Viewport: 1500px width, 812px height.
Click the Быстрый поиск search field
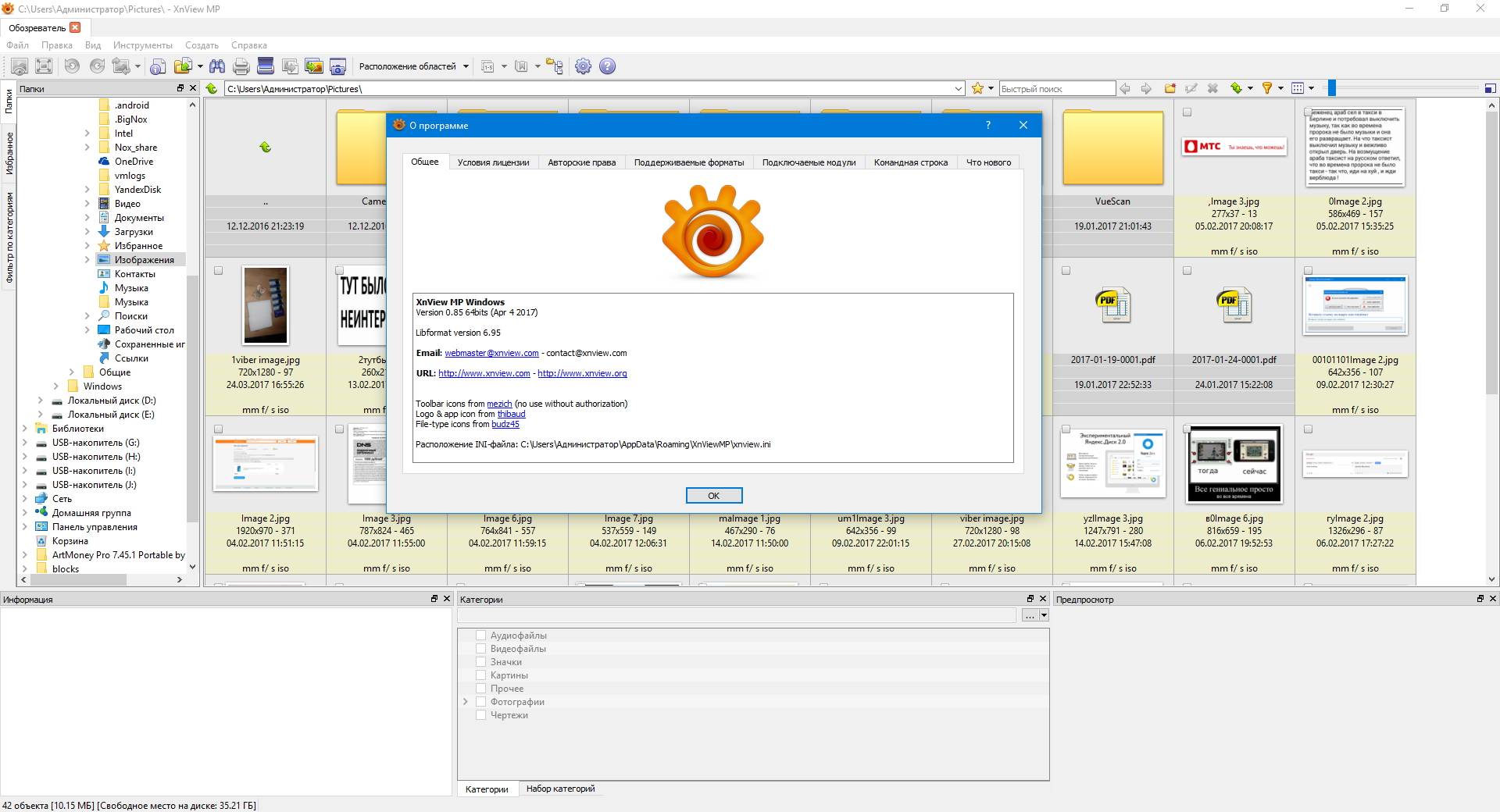pyautogui.click(x=1057, y=89)
